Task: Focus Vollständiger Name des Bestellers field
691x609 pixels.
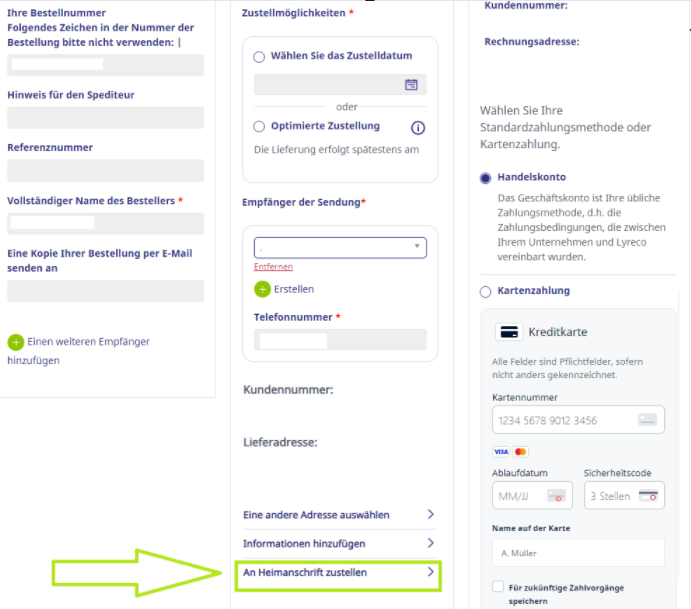Action: (x=105, y=223)
